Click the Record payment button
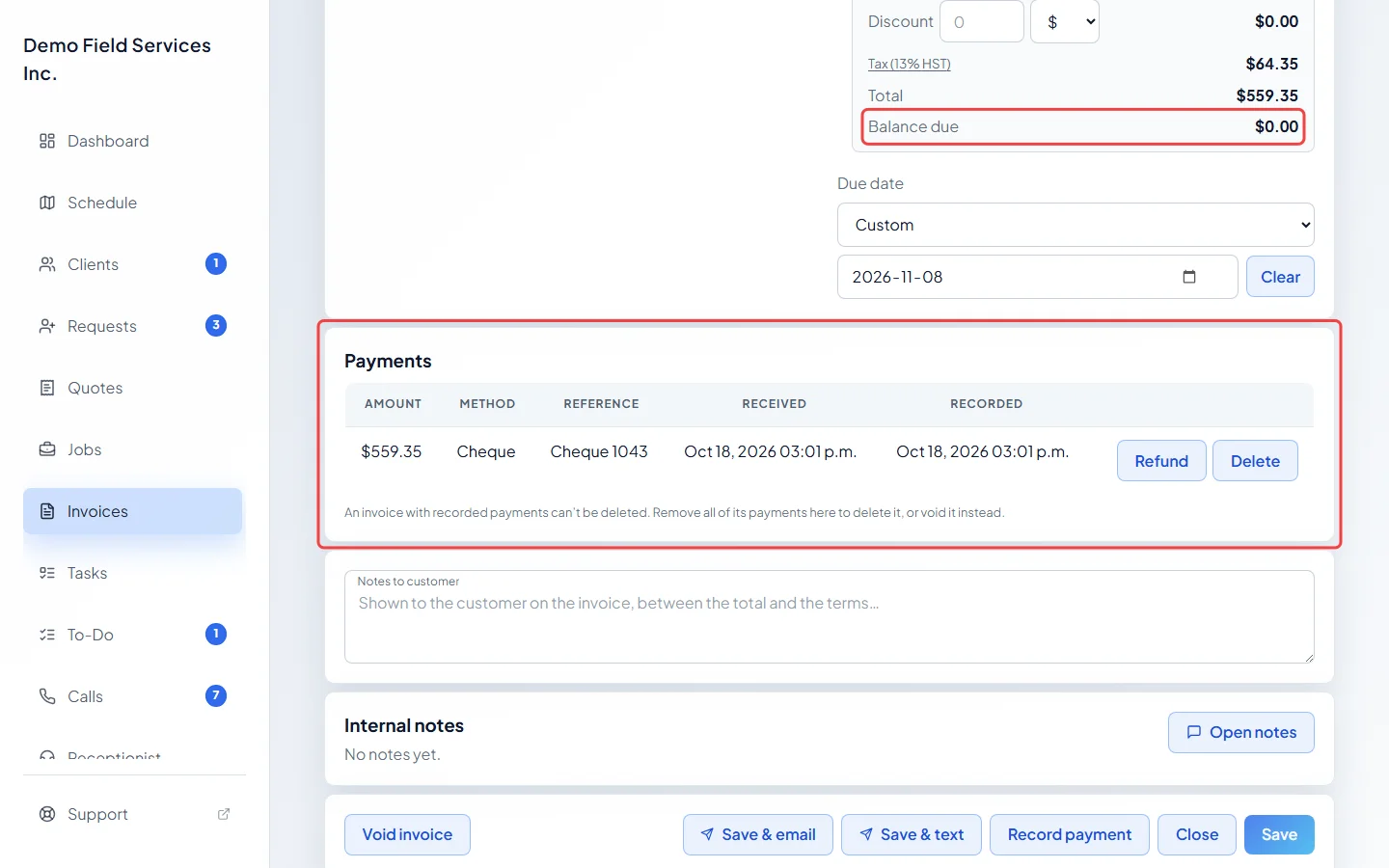The height and width of the screenshot is (868, 1389). coord(1070,834)
